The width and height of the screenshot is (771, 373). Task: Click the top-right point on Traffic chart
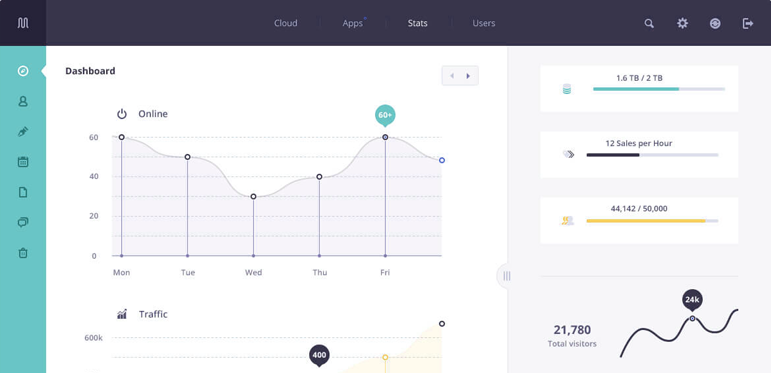pos(442,323)
